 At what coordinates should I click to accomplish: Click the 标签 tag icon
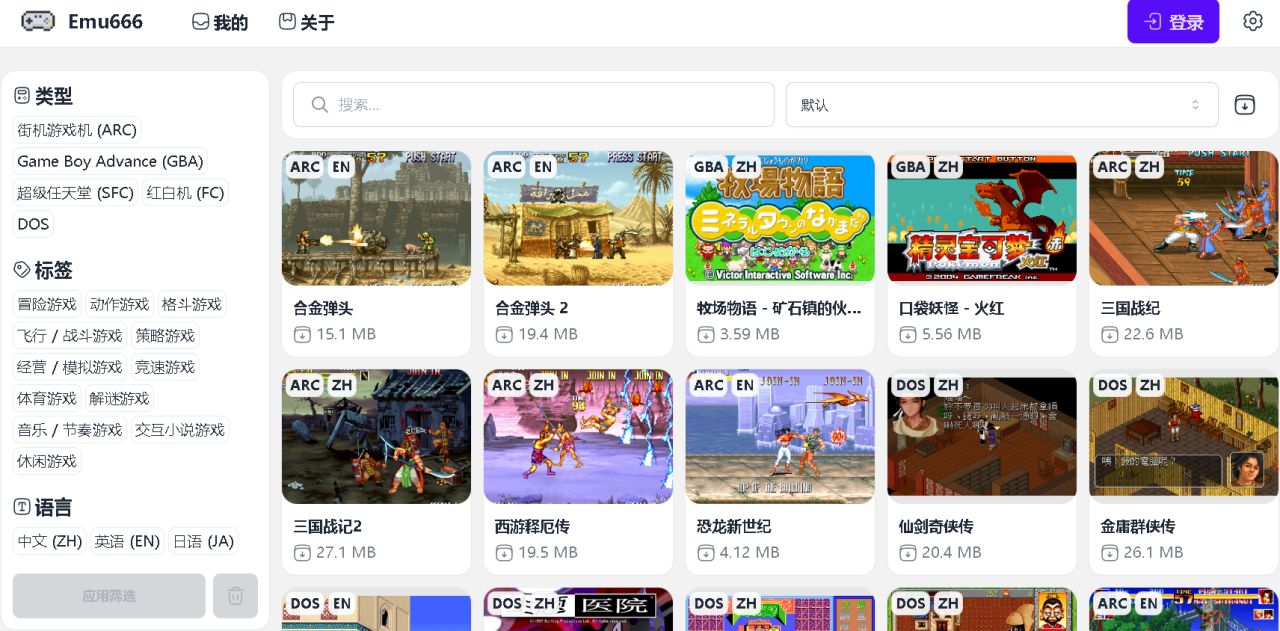(x=22, y=270)
